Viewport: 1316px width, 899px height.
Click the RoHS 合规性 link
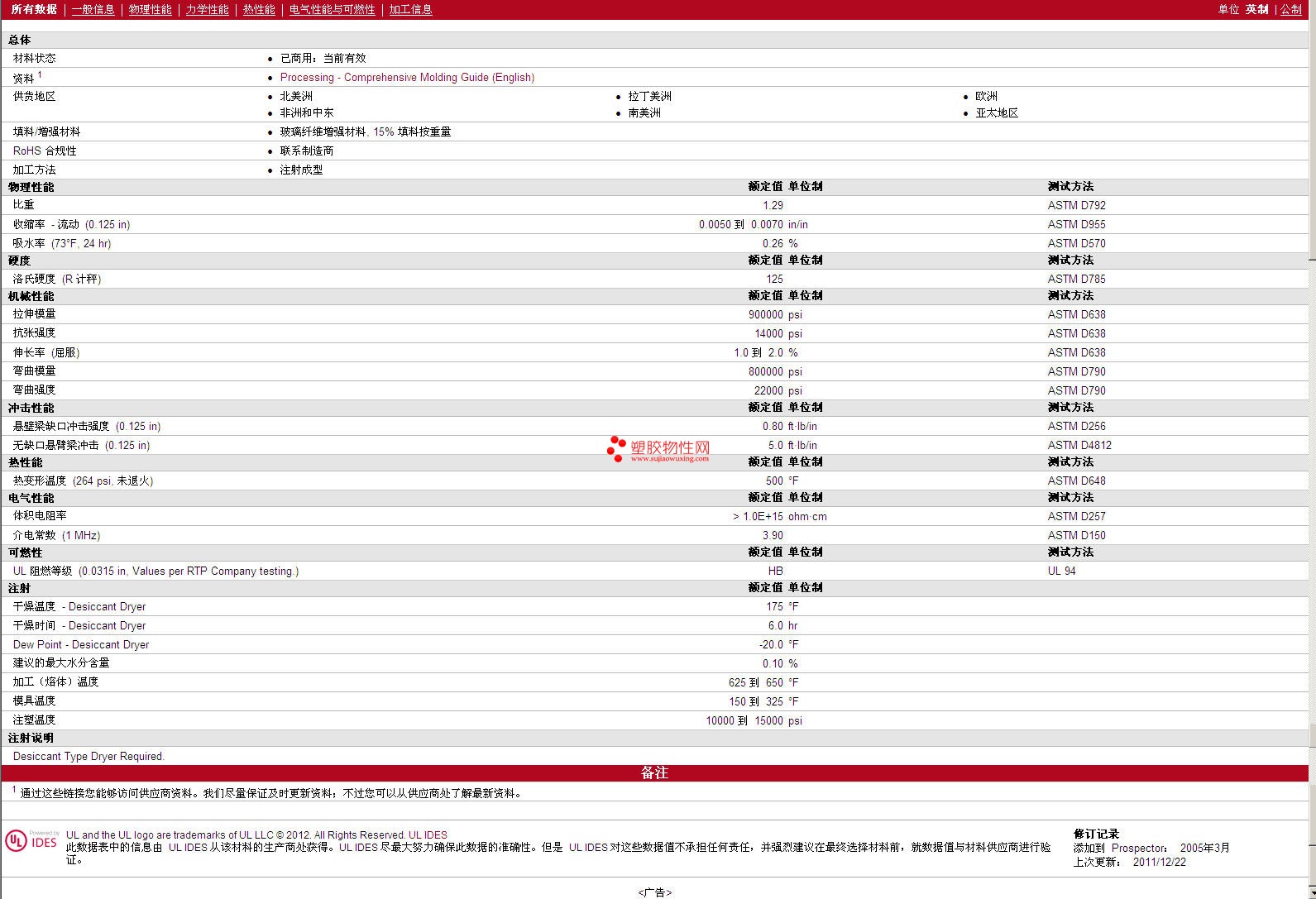point(45,151)
